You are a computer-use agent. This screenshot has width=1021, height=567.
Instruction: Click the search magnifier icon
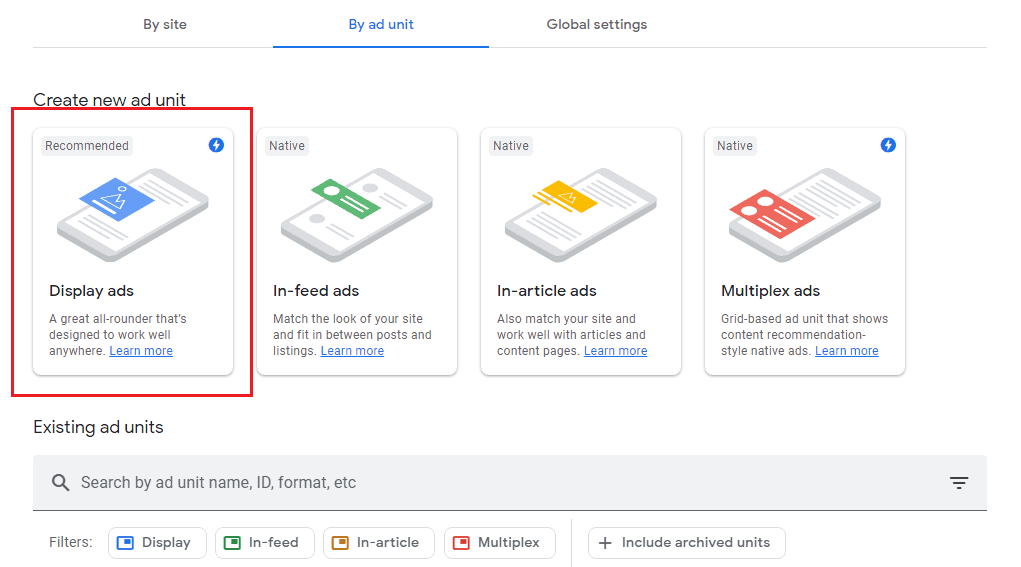(61, 483)
